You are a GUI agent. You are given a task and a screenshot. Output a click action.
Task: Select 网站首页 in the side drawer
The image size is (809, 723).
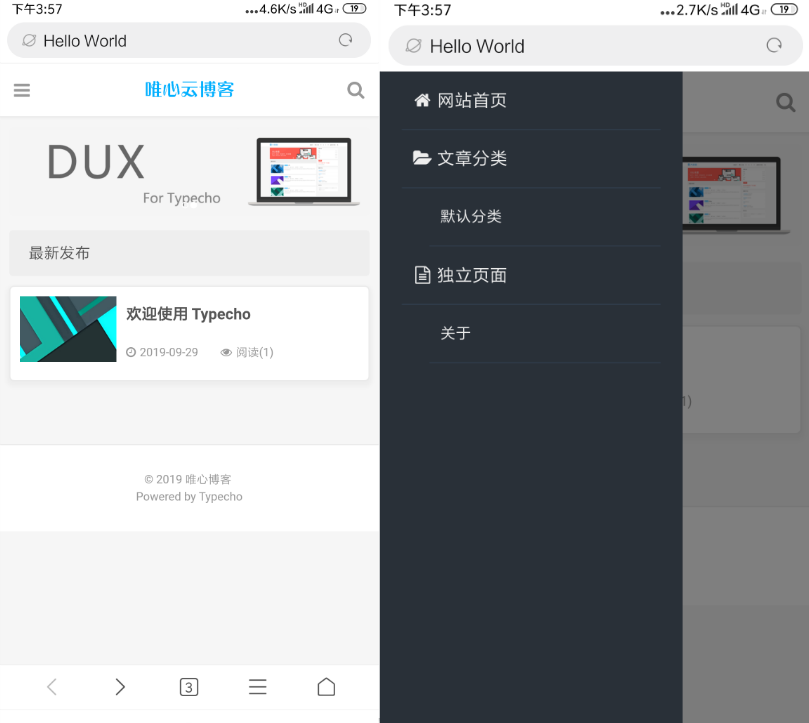click(472, 101)
